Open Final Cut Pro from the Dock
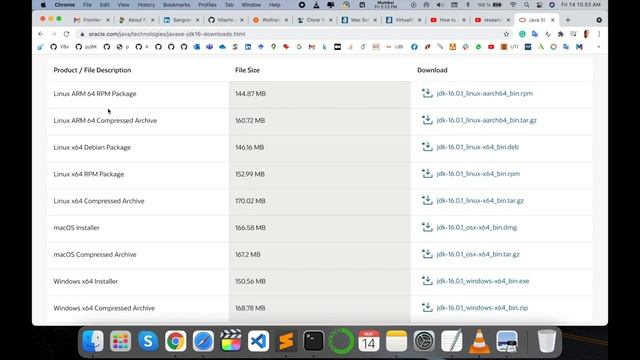 231,341
